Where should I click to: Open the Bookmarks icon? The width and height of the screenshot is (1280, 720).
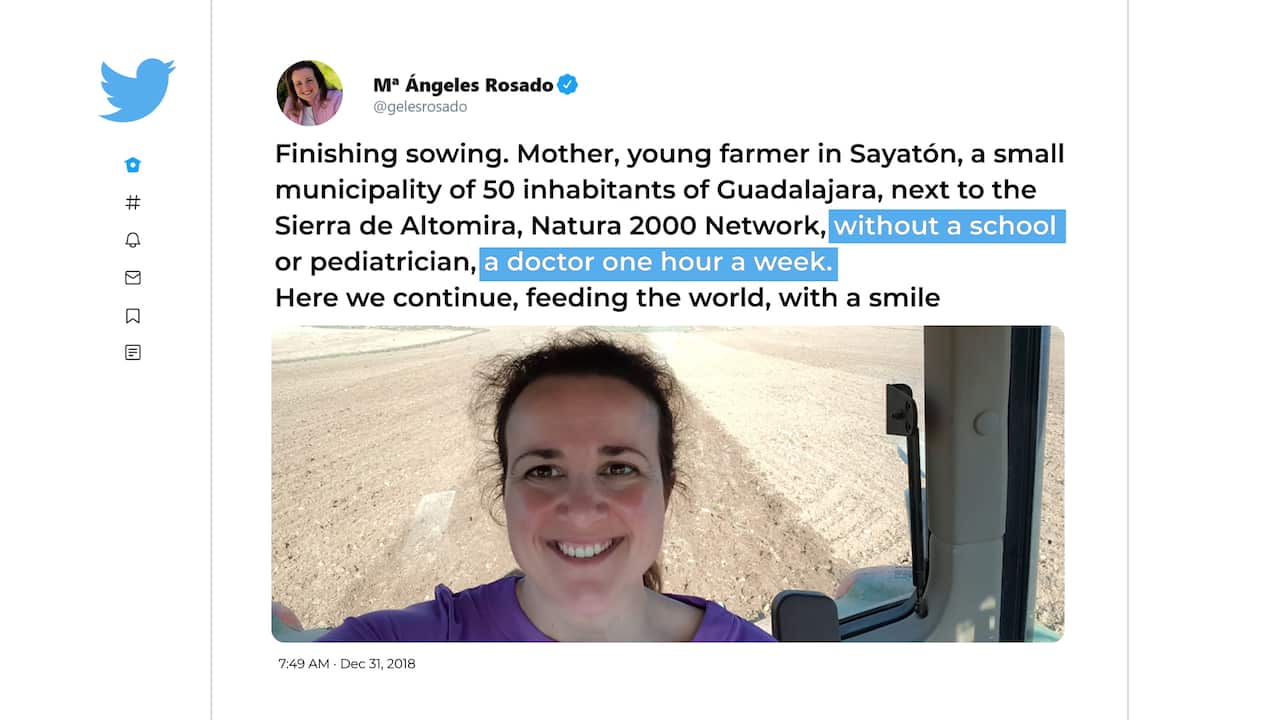(133, 316)
